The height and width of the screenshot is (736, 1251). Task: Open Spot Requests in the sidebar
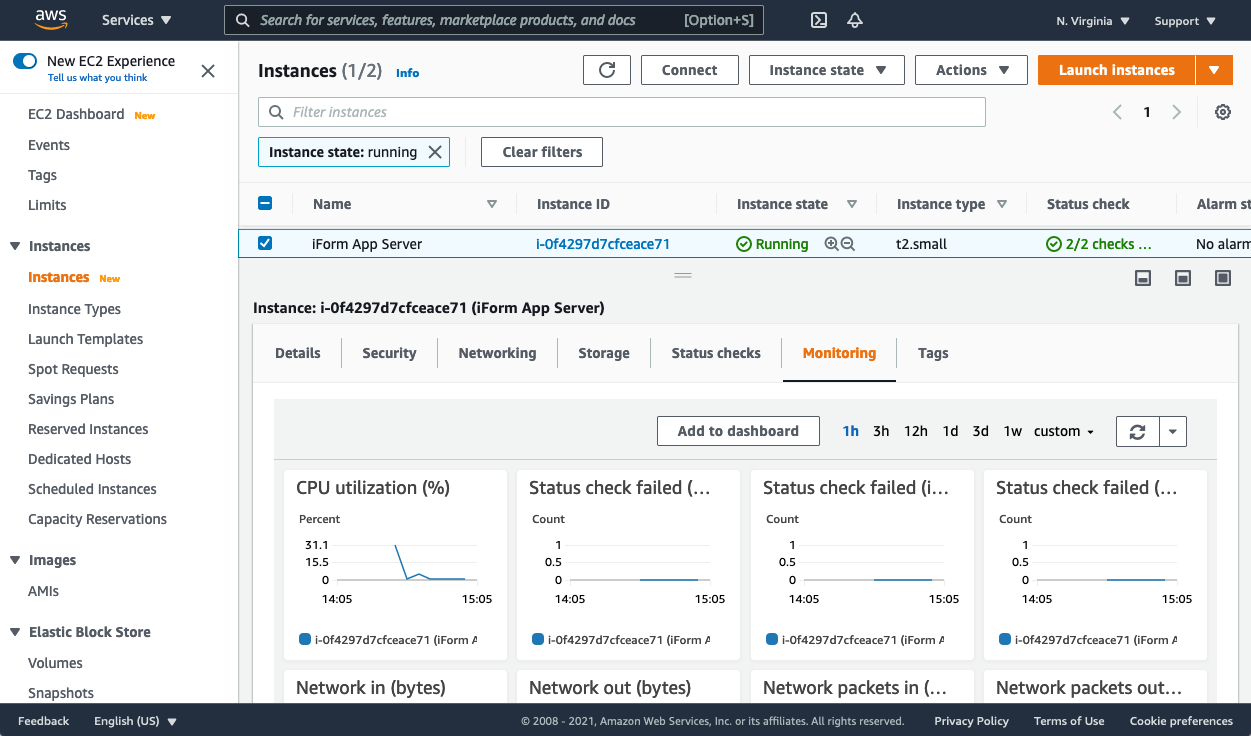[73, 369]
